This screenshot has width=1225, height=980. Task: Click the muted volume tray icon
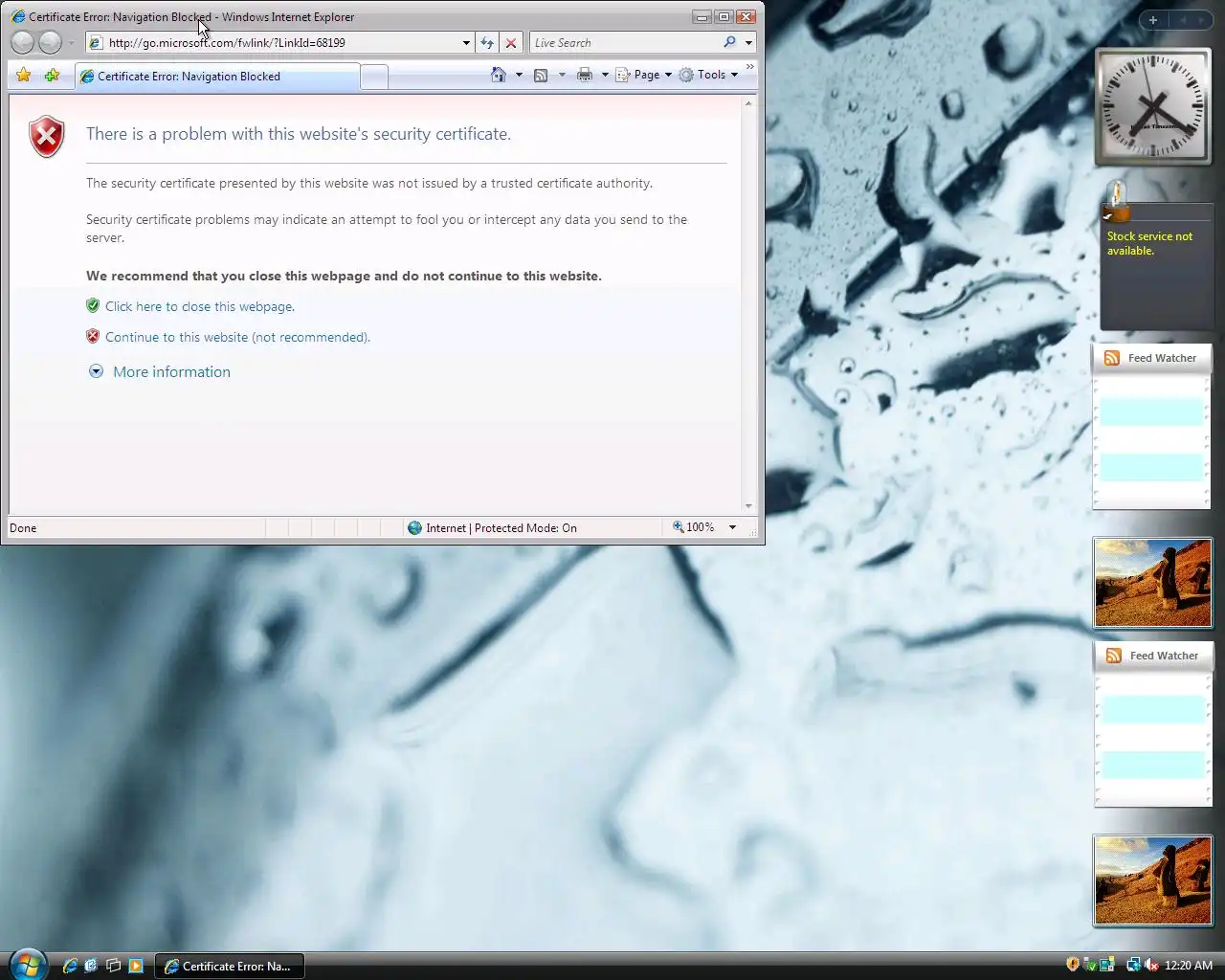pos(1151,965)
